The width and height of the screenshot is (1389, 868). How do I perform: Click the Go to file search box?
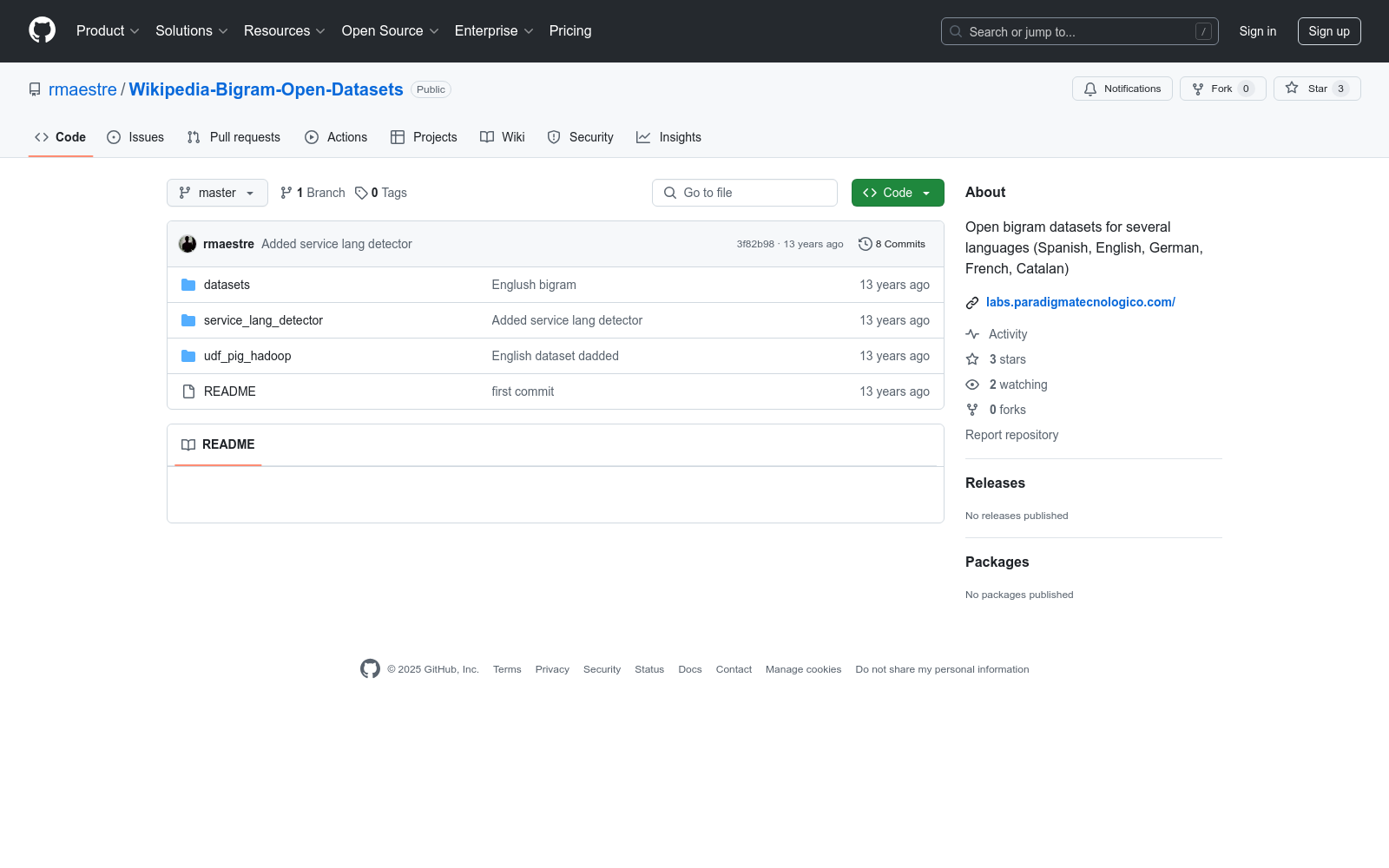point(745,193)
